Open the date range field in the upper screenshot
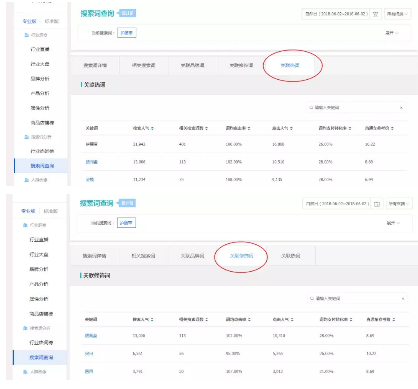This screenshot has width=418, height=389. [x=336, y=14]
